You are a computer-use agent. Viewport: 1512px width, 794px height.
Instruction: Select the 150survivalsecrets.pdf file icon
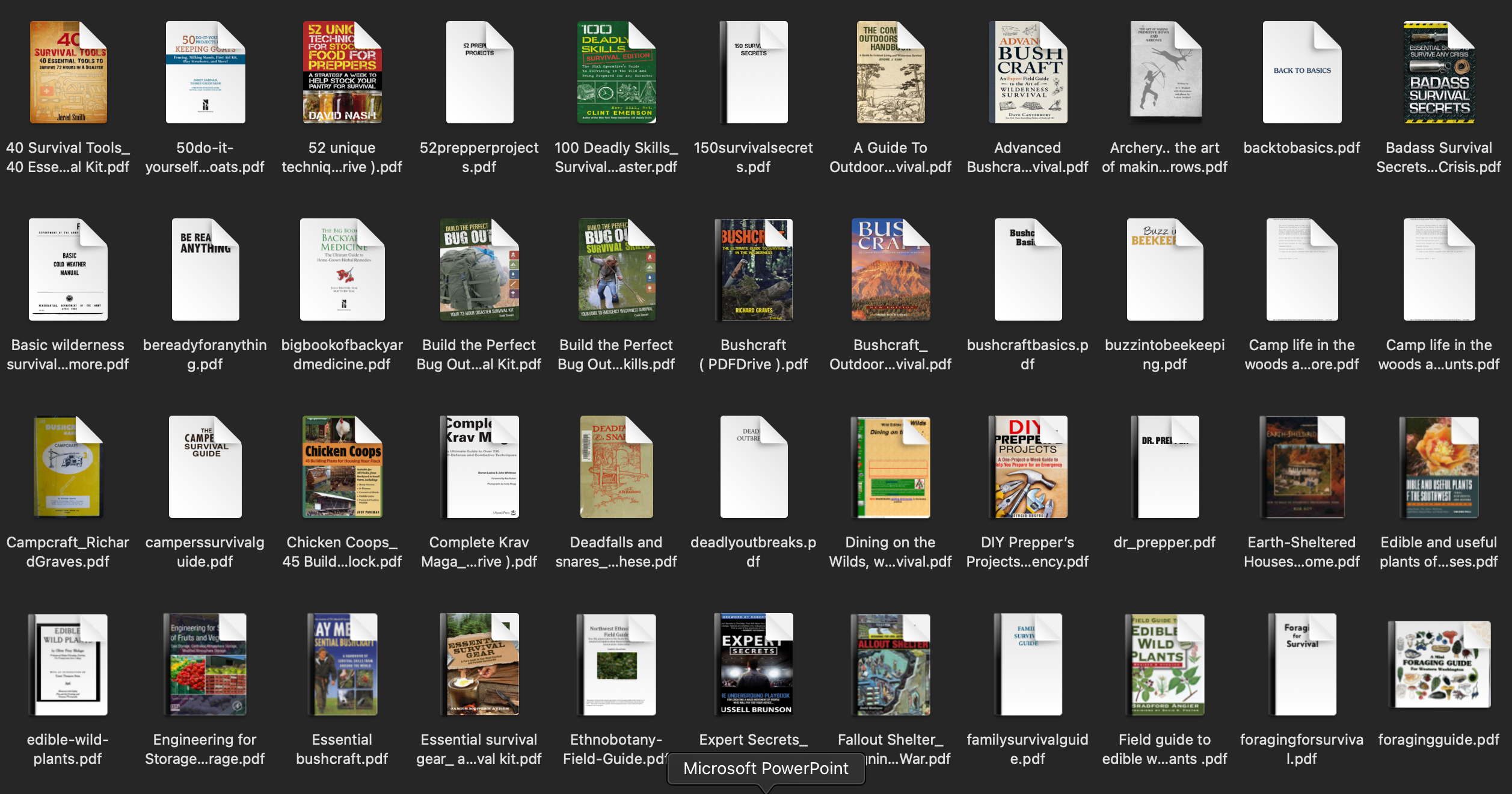pyautogui.click(x=754, y=72)
